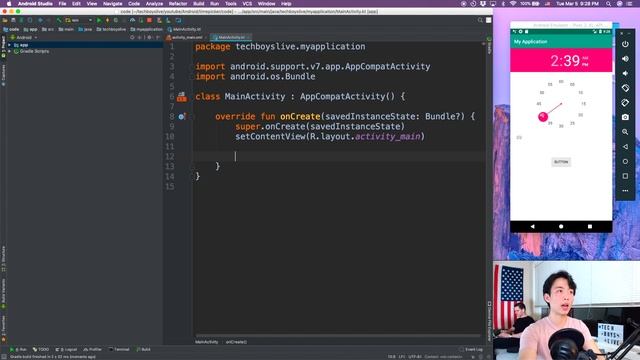The image size is (640, 360).
Task: Open the VCS menu
Action: pos(247,3)
